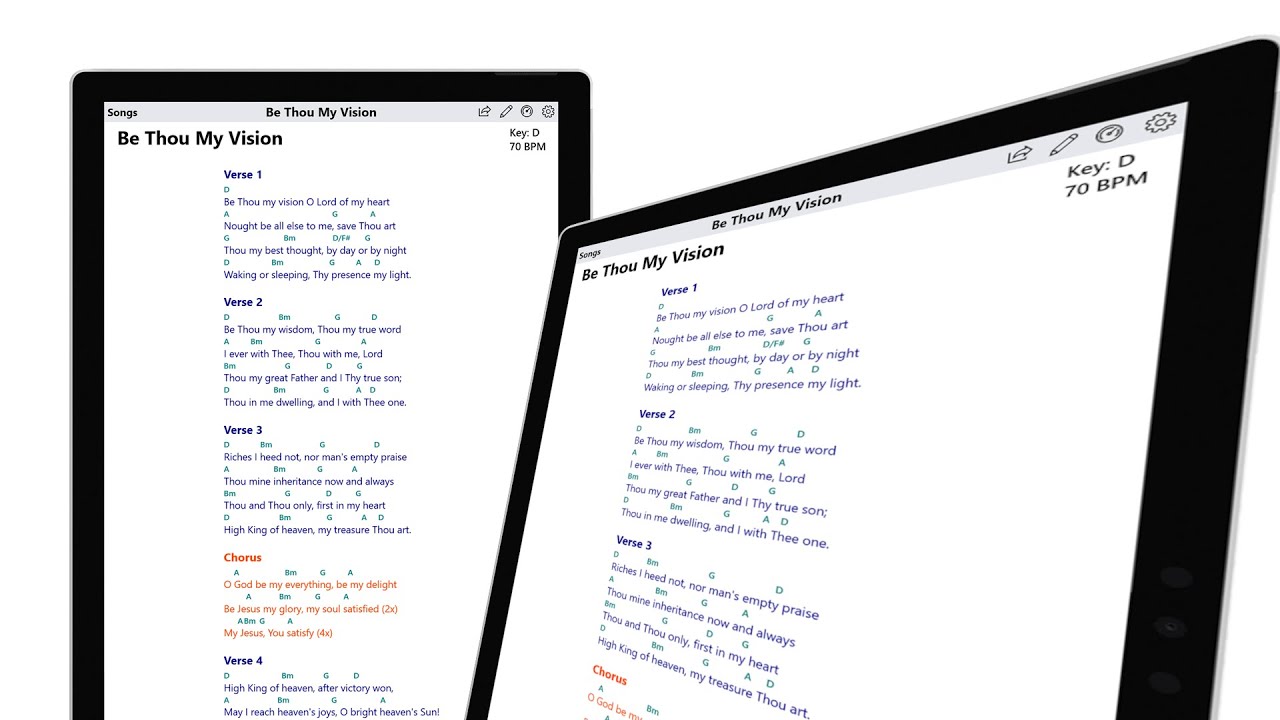Screen dimensions: 1280x720
Task: Select 'O God be my everything' chorus line, left tablet
Action: (310, 585)
